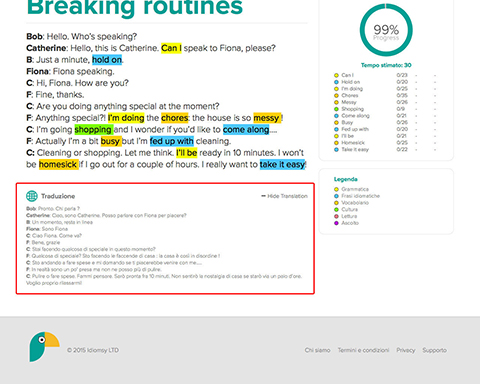
Task: Click orange dot next to Vocabolario
Action: [336, 203]
